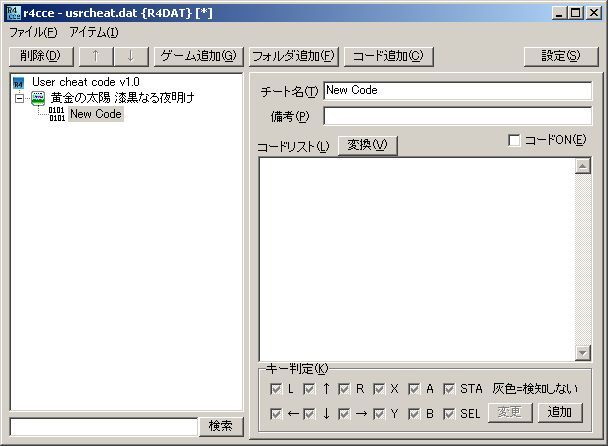The height and width of the screenshot is (446, 608).
Task: Select the 黄金の太陽 漆黒なる夜明け game entry
Action: pyautogui.click(x=123, y=98)
